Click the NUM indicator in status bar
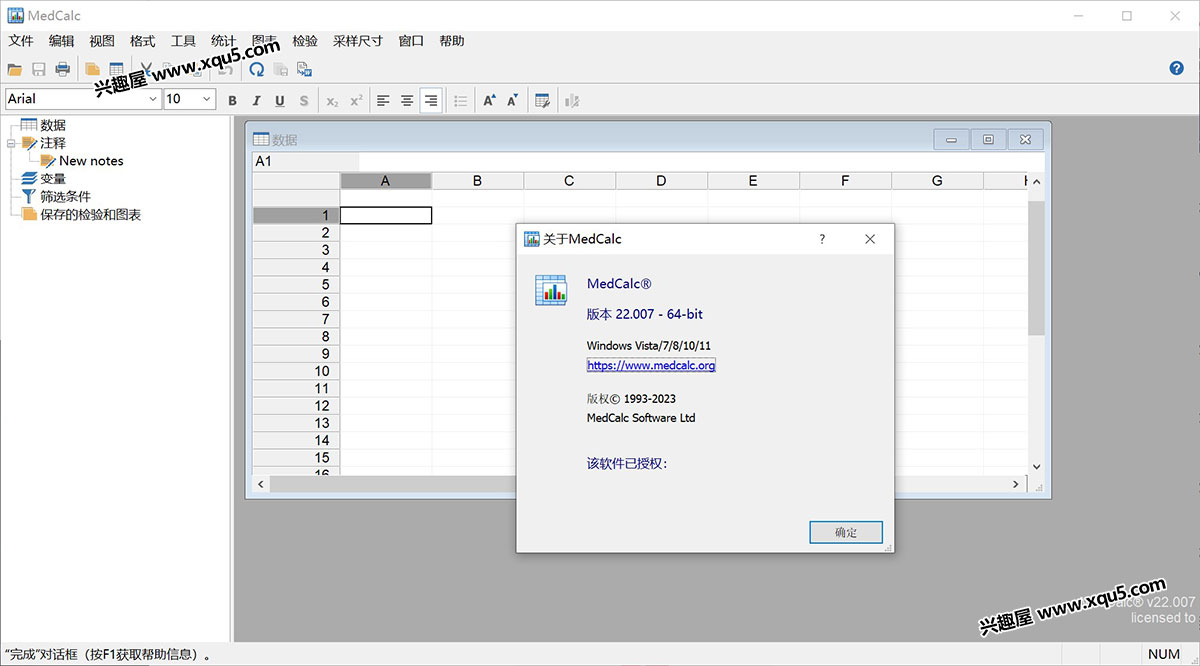This screenshot has height=666, width=1200. click(x=1164, y=654)
